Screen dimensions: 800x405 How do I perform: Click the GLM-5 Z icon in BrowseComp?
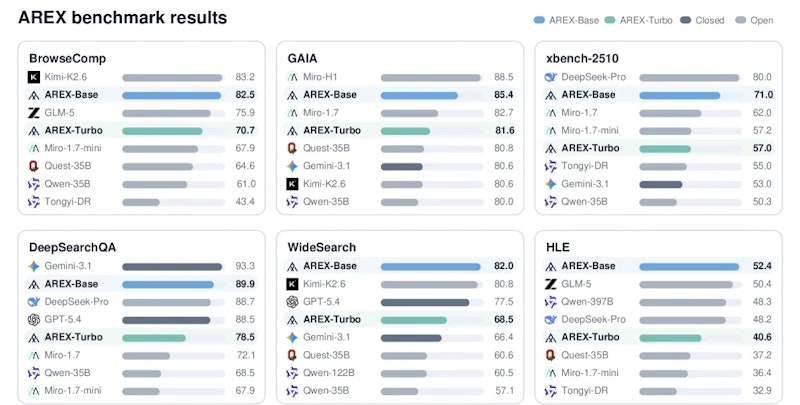34,113
